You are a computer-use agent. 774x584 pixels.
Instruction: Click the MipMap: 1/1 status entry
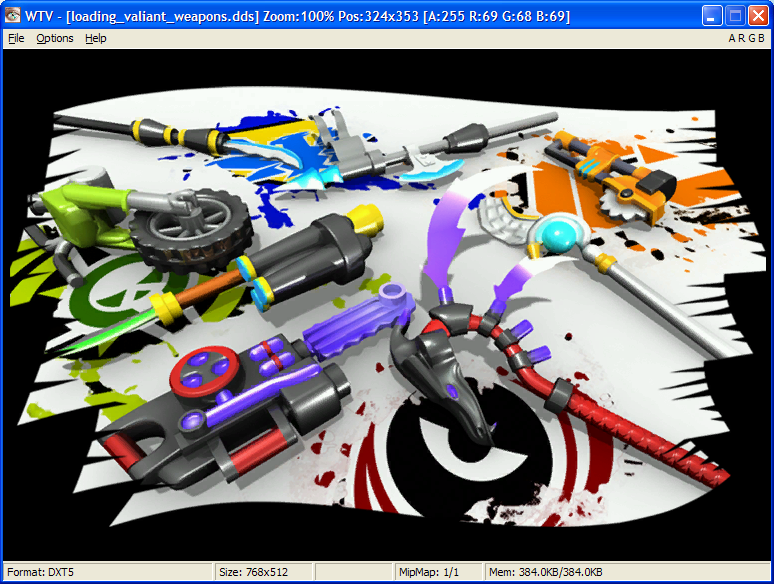point(438,572)
